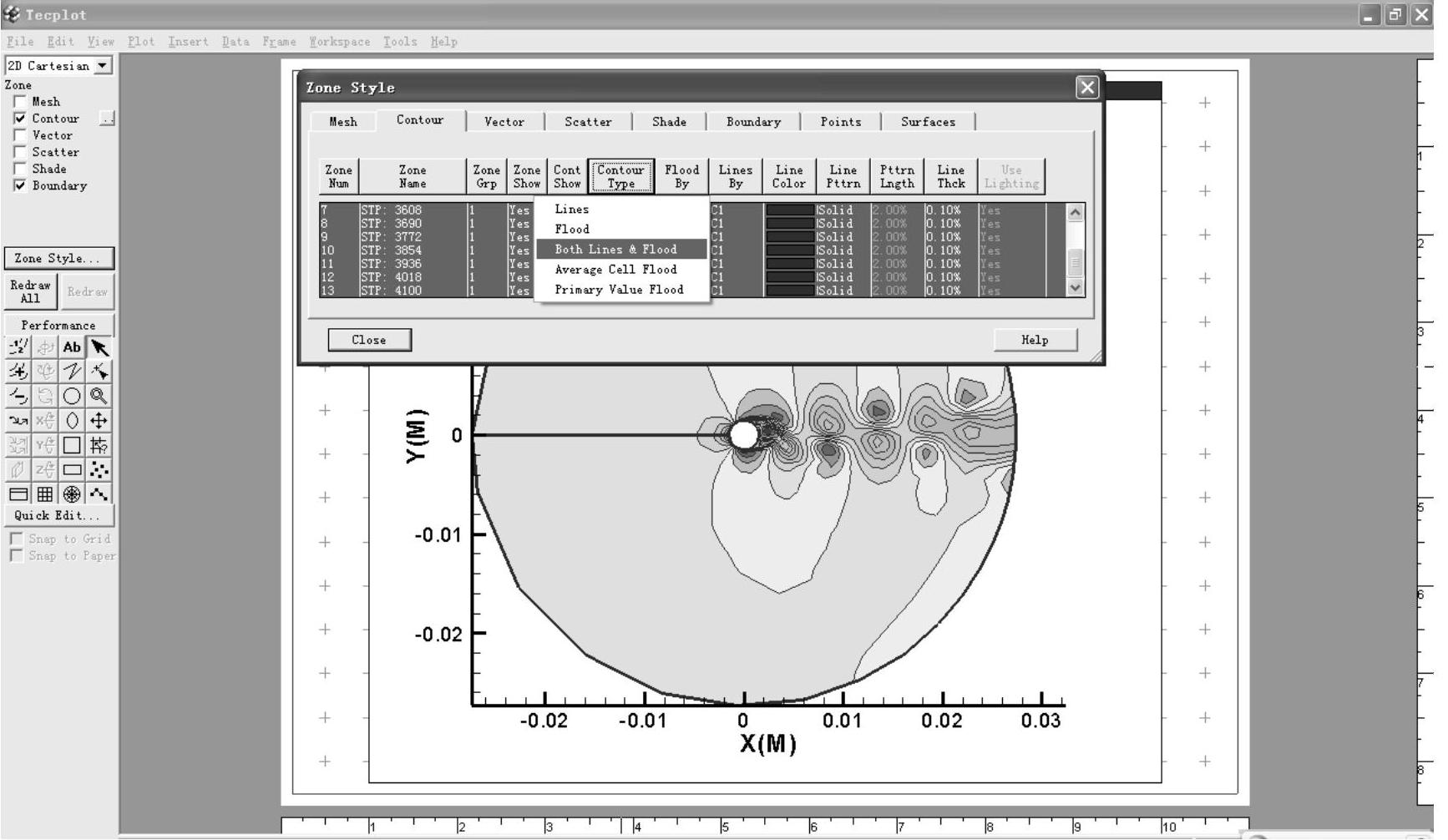Open the Cont Show column dropdown

pyautogui.click(x=566, y=176)
